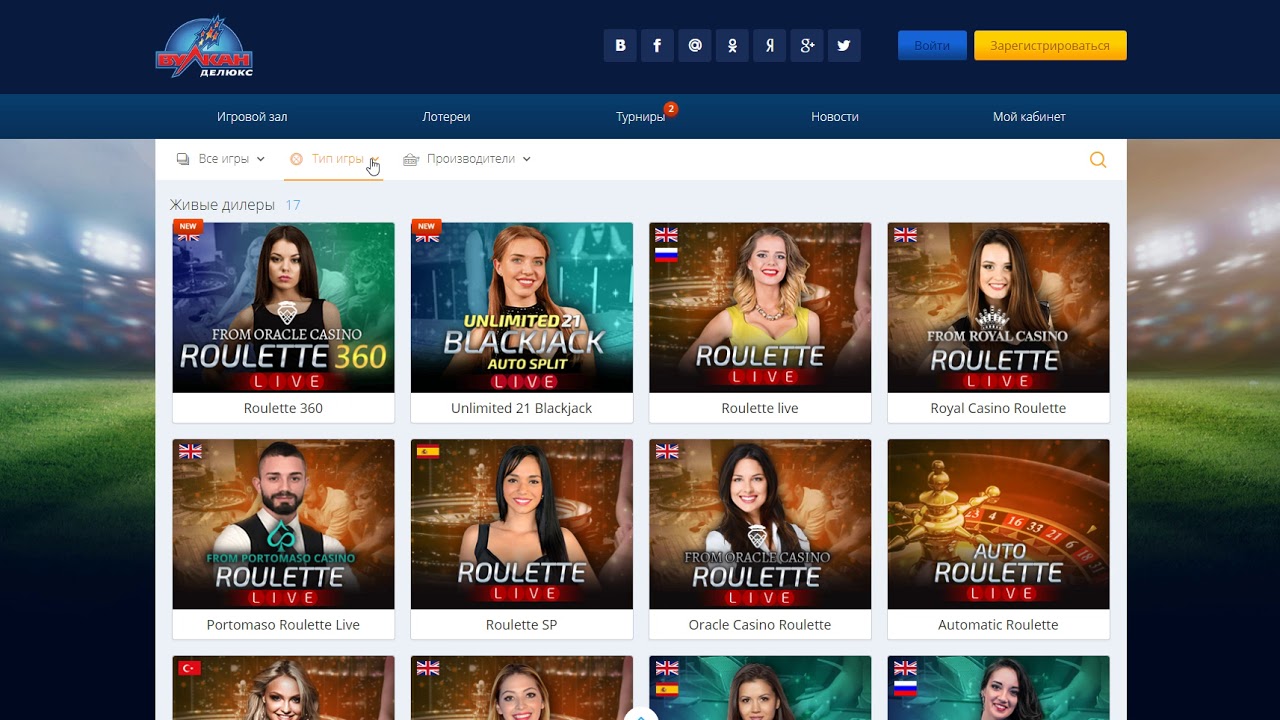Click the live dealers count 17
Image resolution: width=1280 pixels, height=720 pixels.
(x=293, y=205)
